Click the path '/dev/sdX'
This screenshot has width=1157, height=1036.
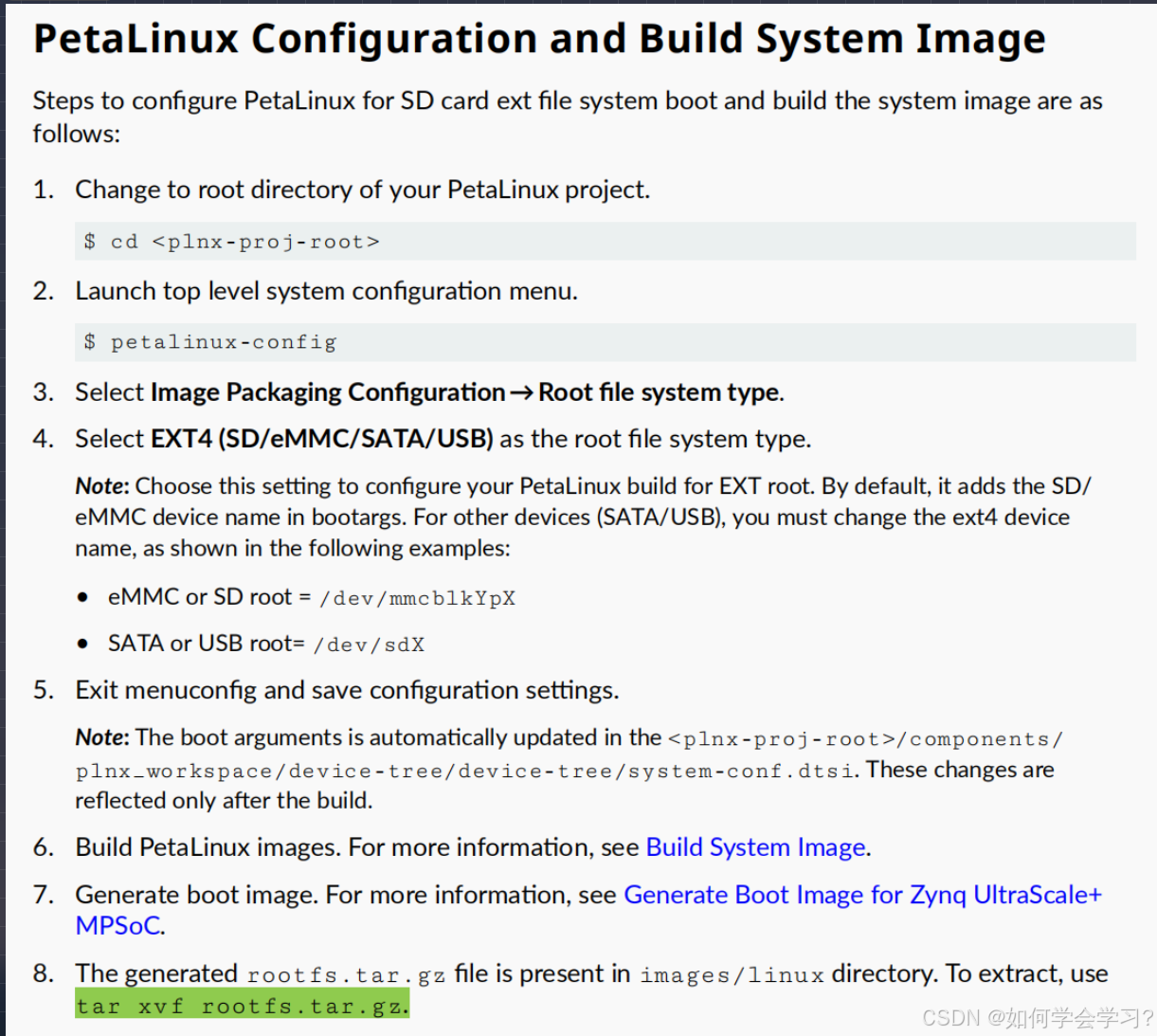pos(369,645)
